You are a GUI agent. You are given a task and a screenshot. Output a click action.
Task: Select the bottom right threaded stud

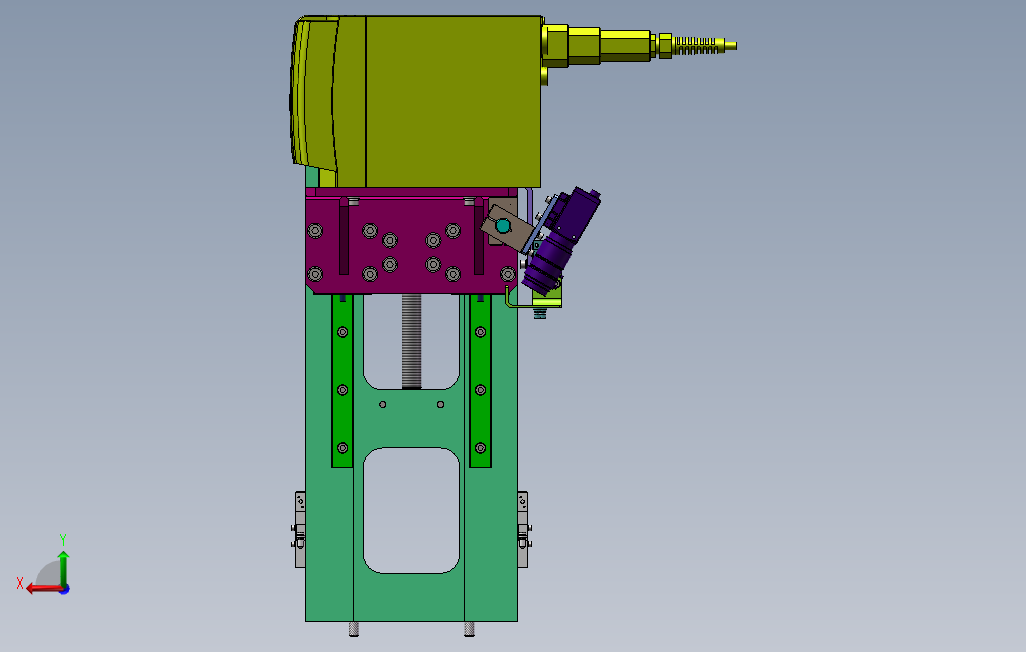tap(469, 629)
